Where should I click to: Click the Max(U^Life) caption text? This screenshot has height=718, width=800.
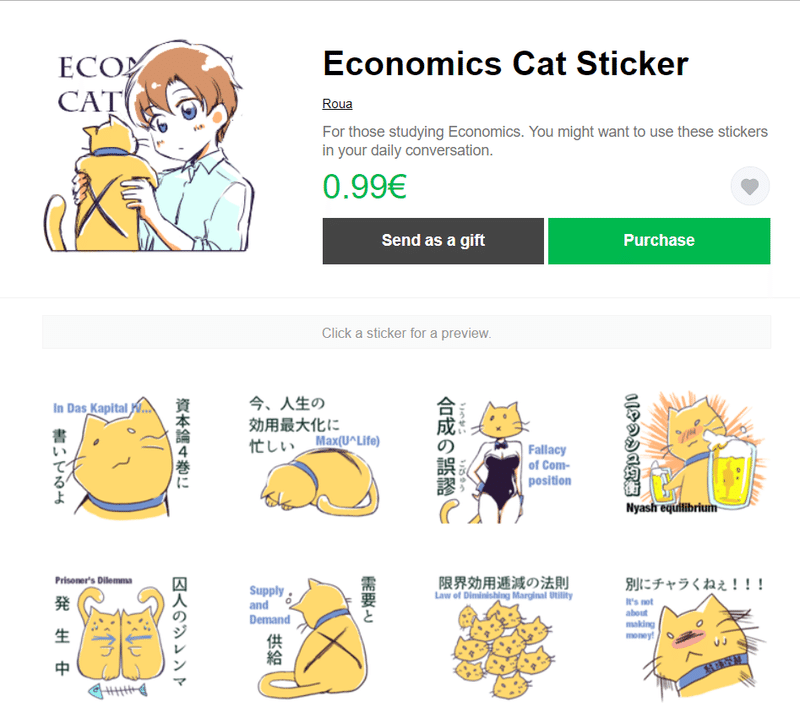pyautogui.click(x=347, y=441)
